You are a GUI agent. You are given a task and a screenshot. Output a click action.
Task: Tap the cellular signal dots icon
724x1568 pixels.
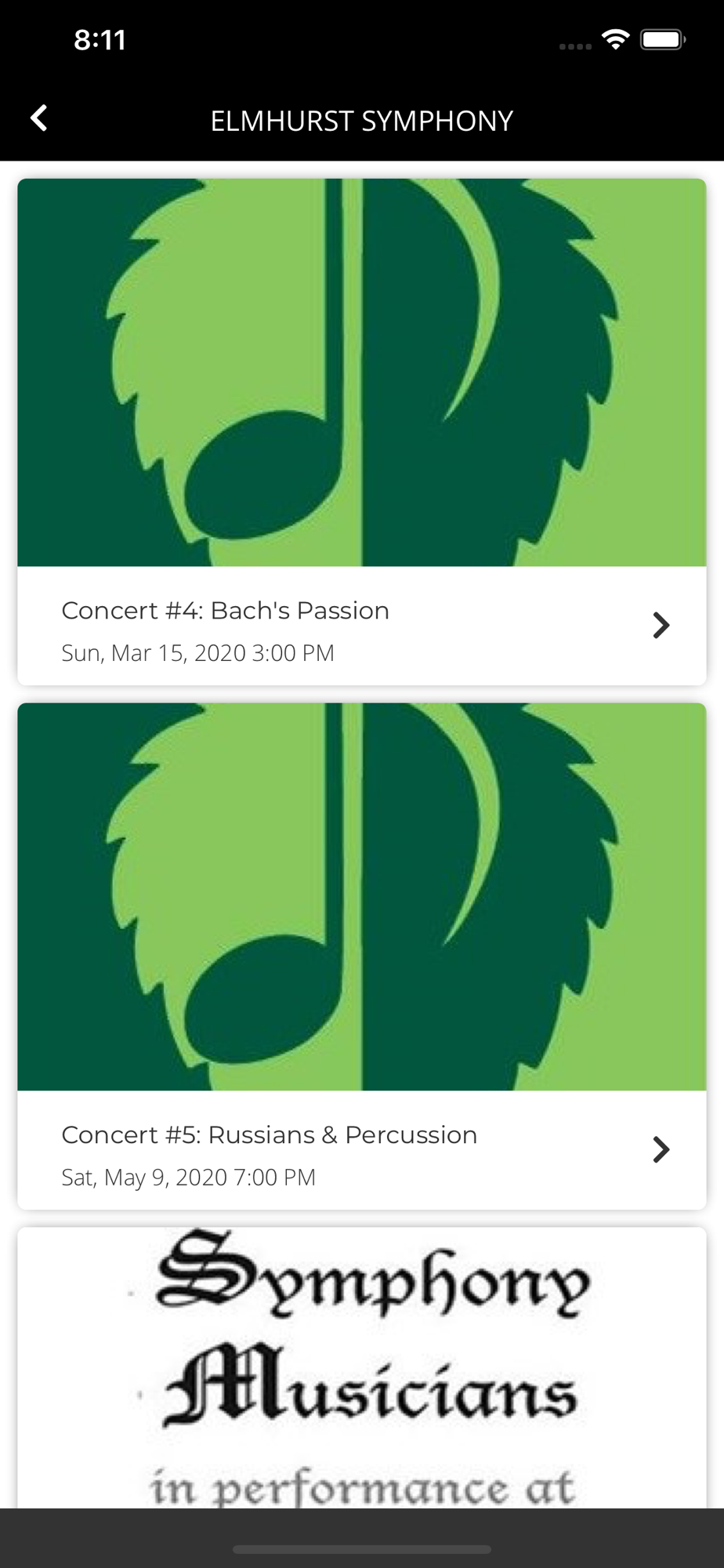[575, 47]
